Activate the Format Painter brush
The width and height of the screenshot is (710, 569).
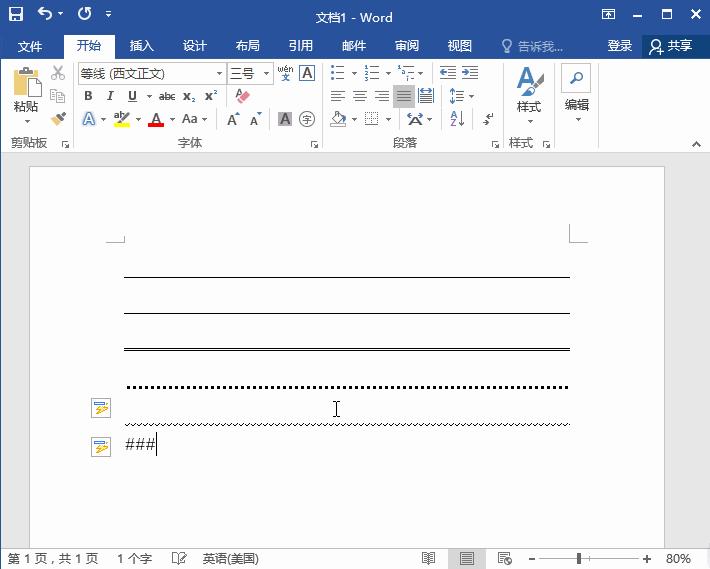coord(58,119)
